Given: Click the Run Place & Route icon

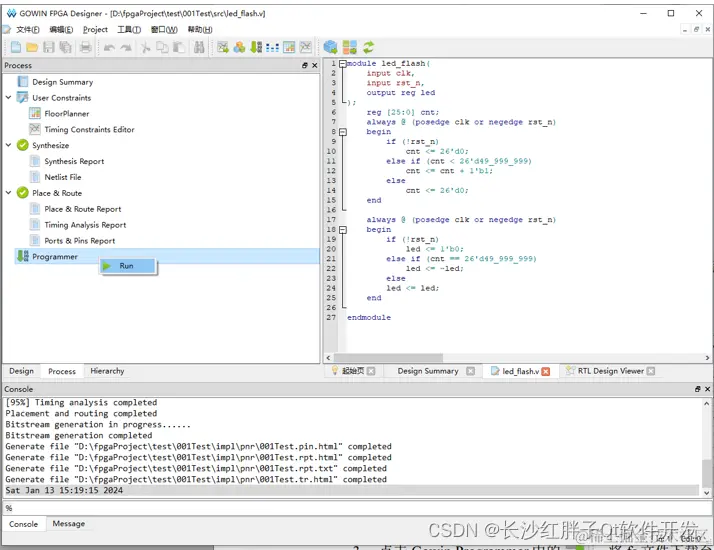Looking at the screenshot, I should [x=350, y=47].
